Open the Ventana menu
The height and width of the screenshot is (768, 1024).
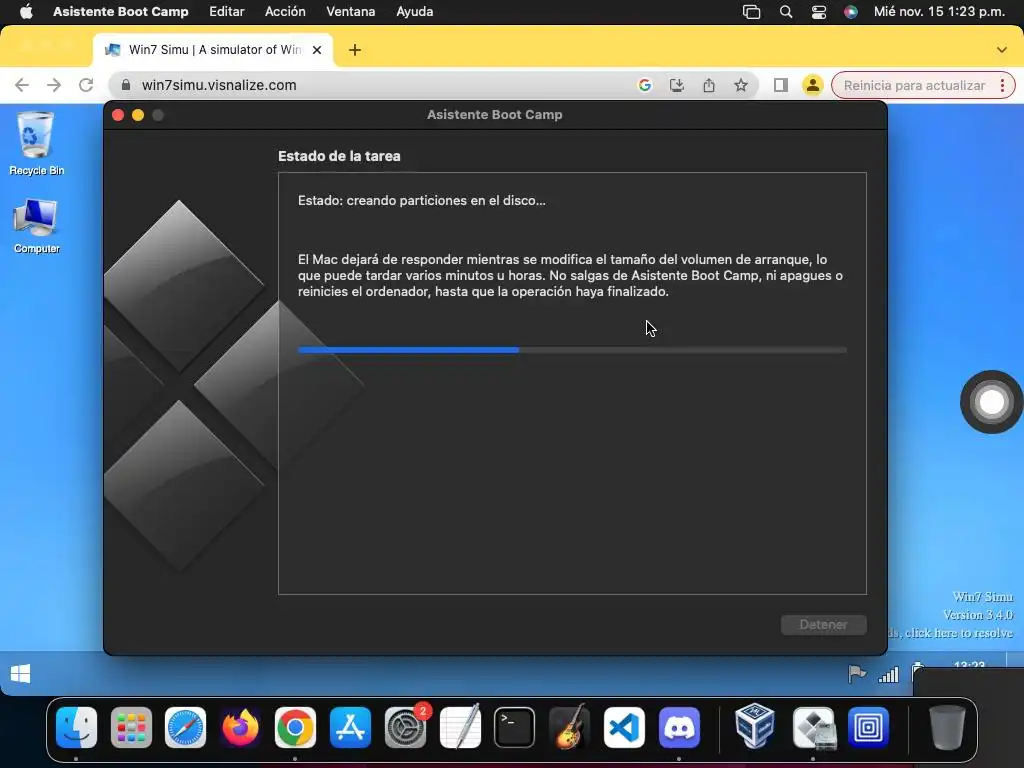click(x=351, y=12)
